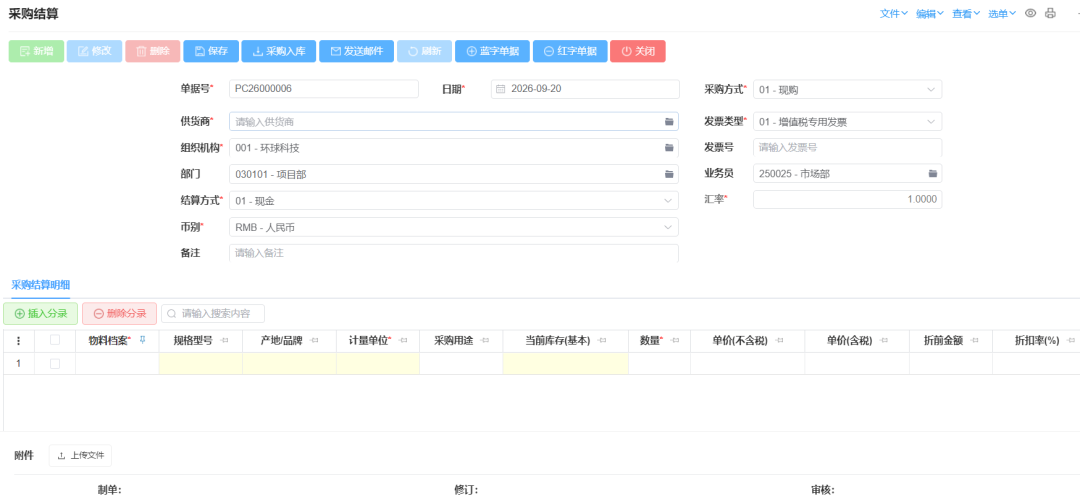Image resolution: width=1080 pixels, height=502 pixels.
Task: Click the printer icon in top bar
Action: (1050, 13)
